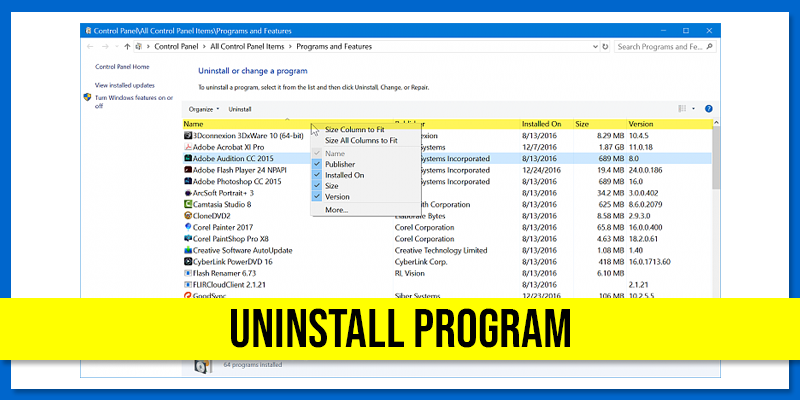
Task: Click the Creative Technology Limited publisher cell
Action: pyautogui.click(x=441, y=251)
